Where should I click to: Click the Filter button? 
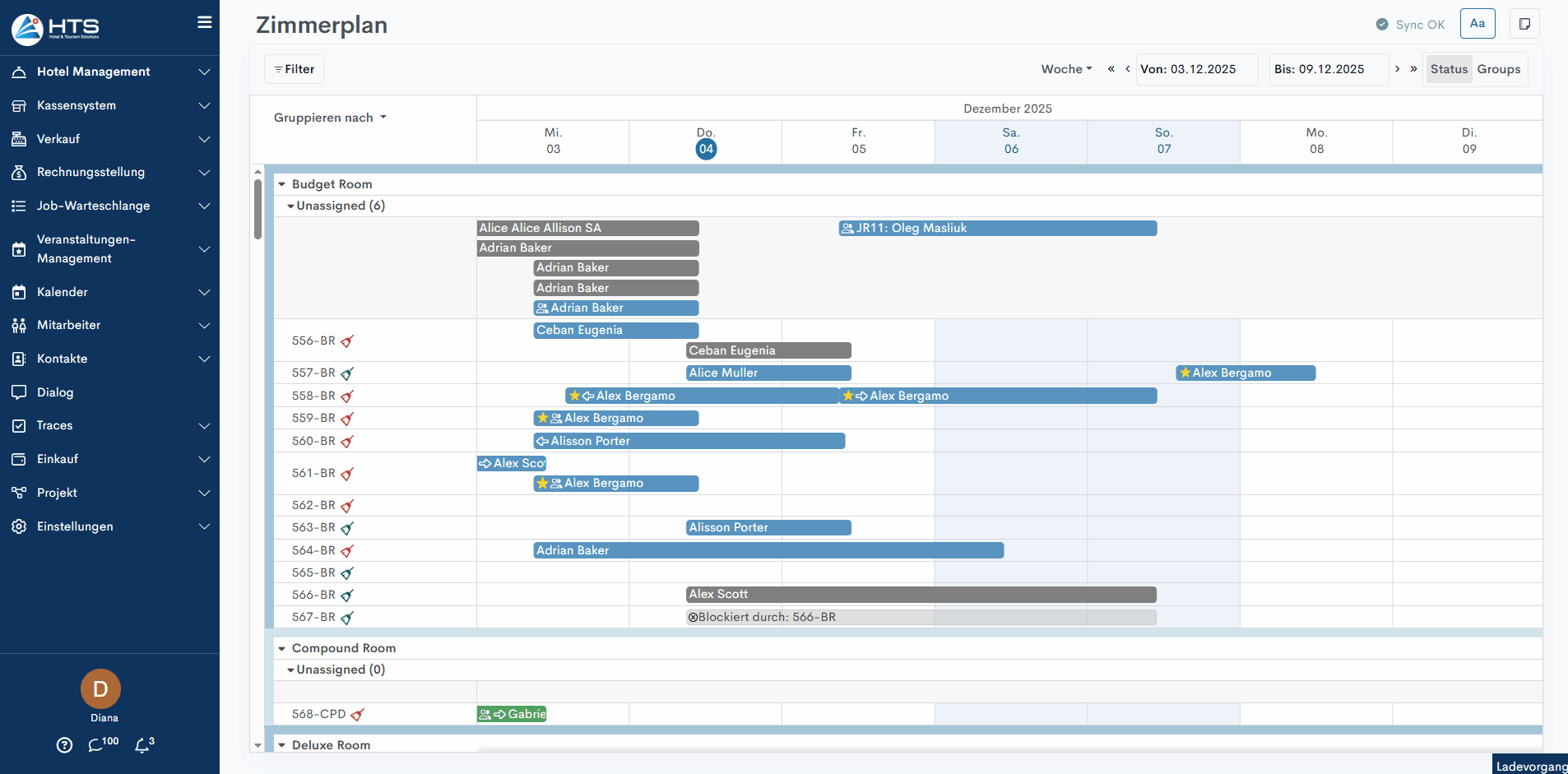click(x=294, y=69)
